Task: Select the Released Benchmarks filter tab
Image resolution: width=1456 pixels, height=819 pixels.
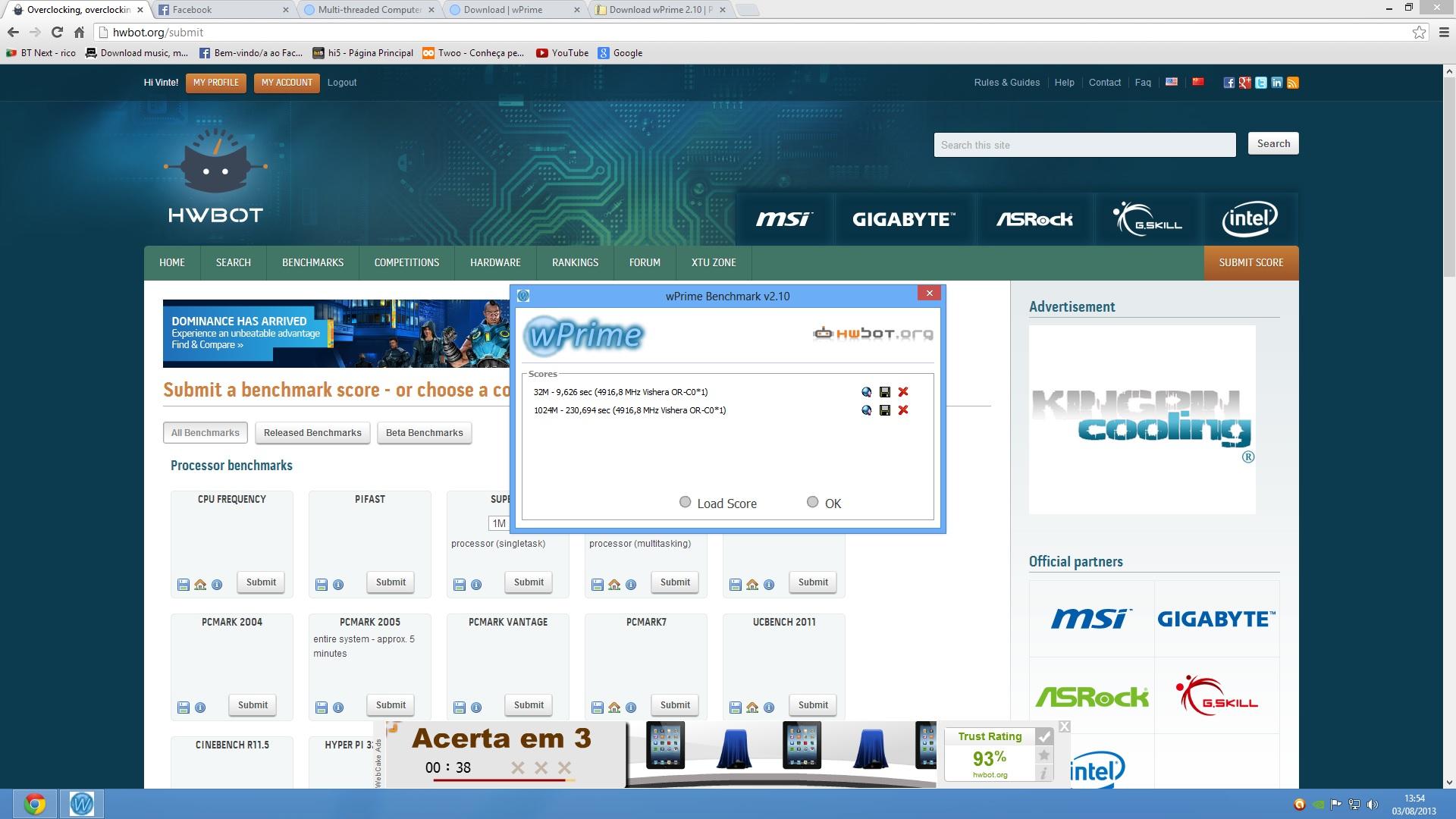Action: (312, 433)
